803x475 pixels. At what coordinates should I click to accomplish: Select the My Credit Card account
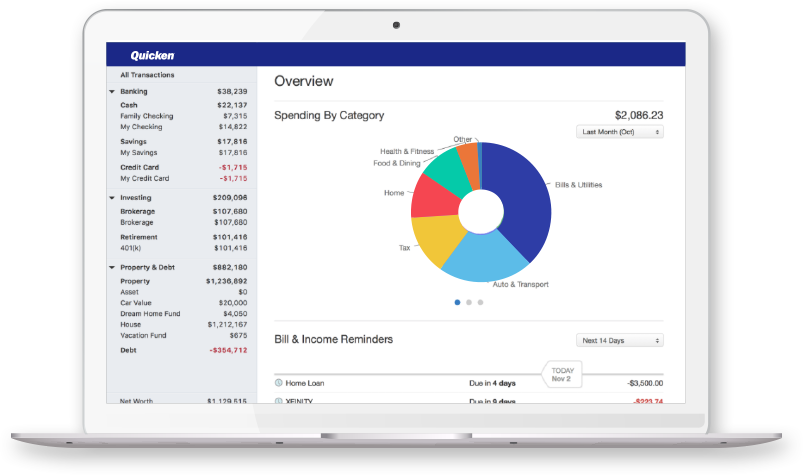[183, 178]
